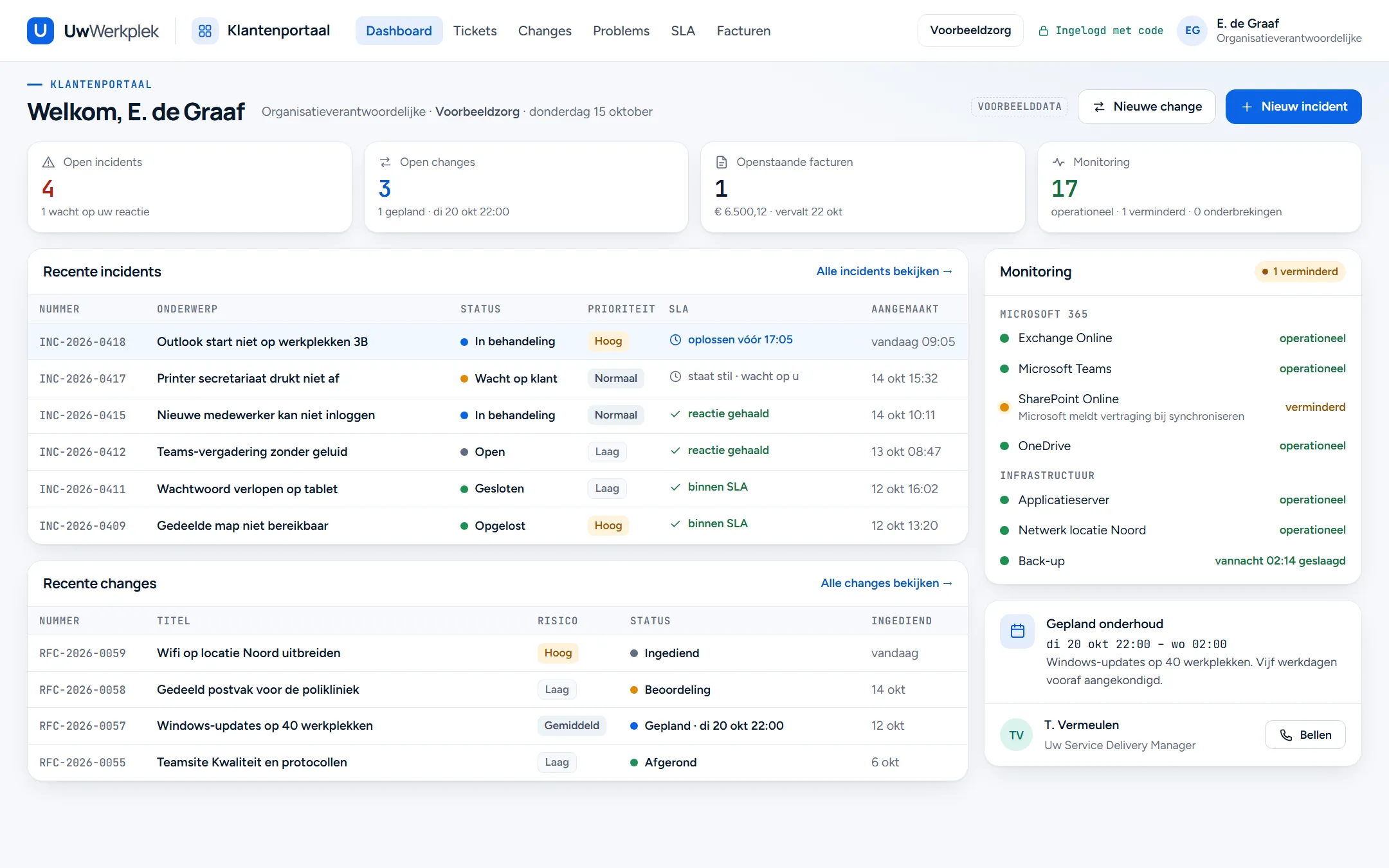Click the clock icon next to staat stil
1389x868 pixels.
click(x=675, y=376)
